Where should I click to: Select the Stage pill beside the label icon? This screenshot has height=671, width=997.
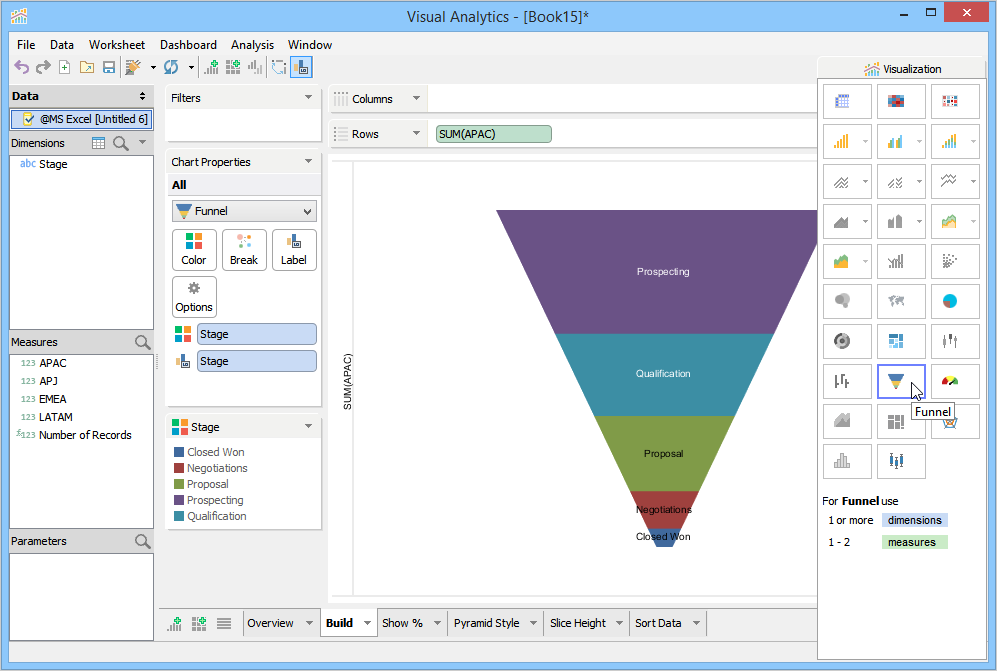click(257, 361)
